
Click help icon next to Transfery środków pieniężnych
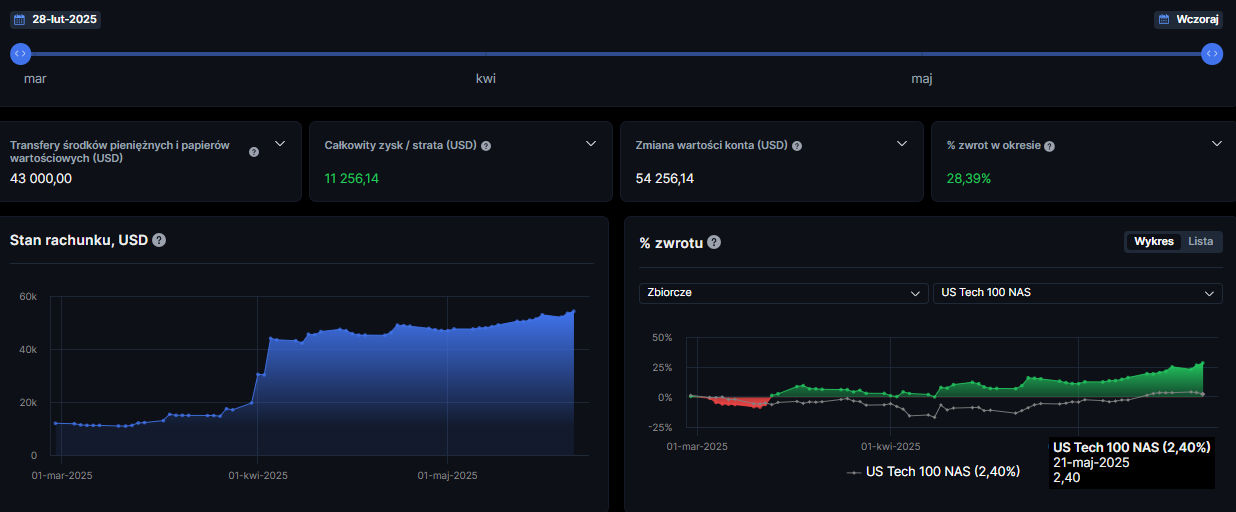click(x=254, y=152)
